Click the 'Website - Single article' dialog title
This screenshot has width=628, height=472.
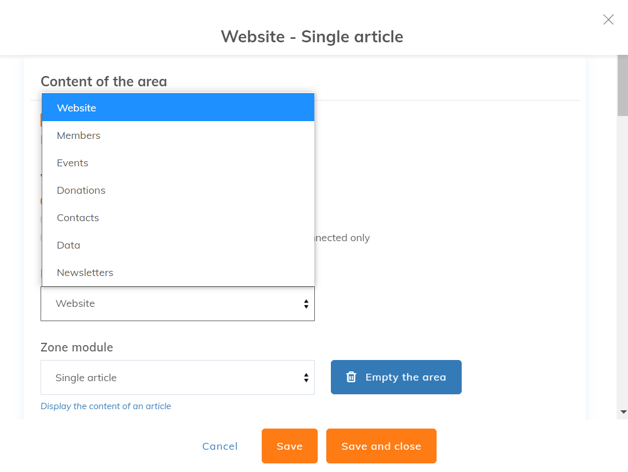312,37
